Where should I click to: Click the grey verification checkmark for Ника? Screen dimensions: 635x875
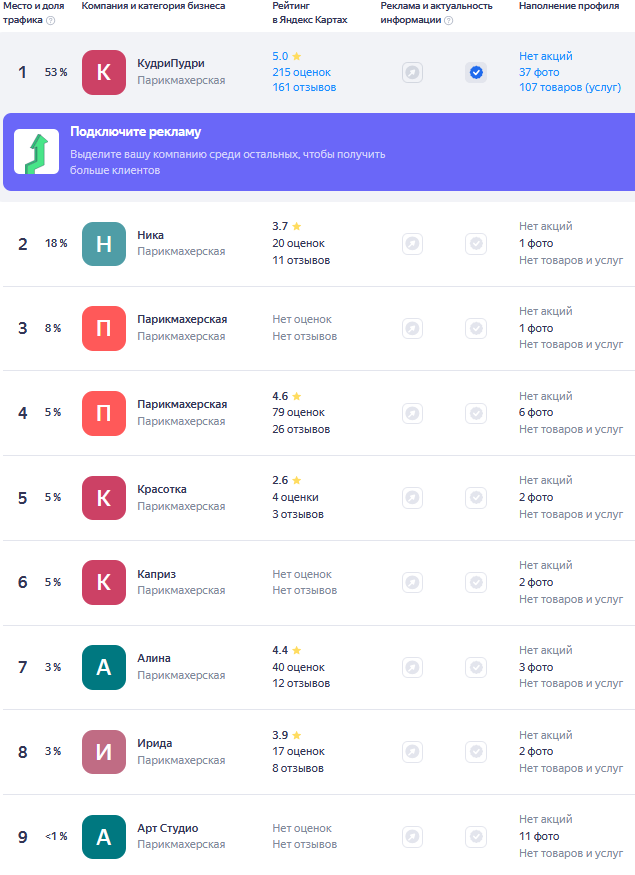point(476,244)
